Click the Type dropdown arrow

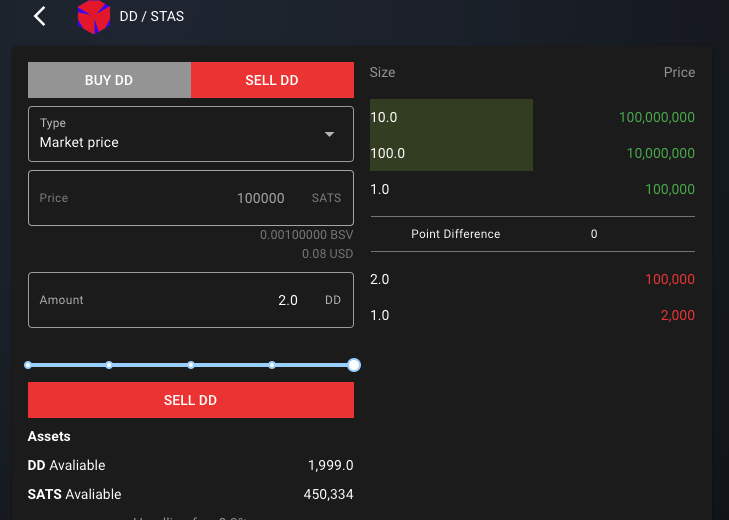click(x=330, y=134)
